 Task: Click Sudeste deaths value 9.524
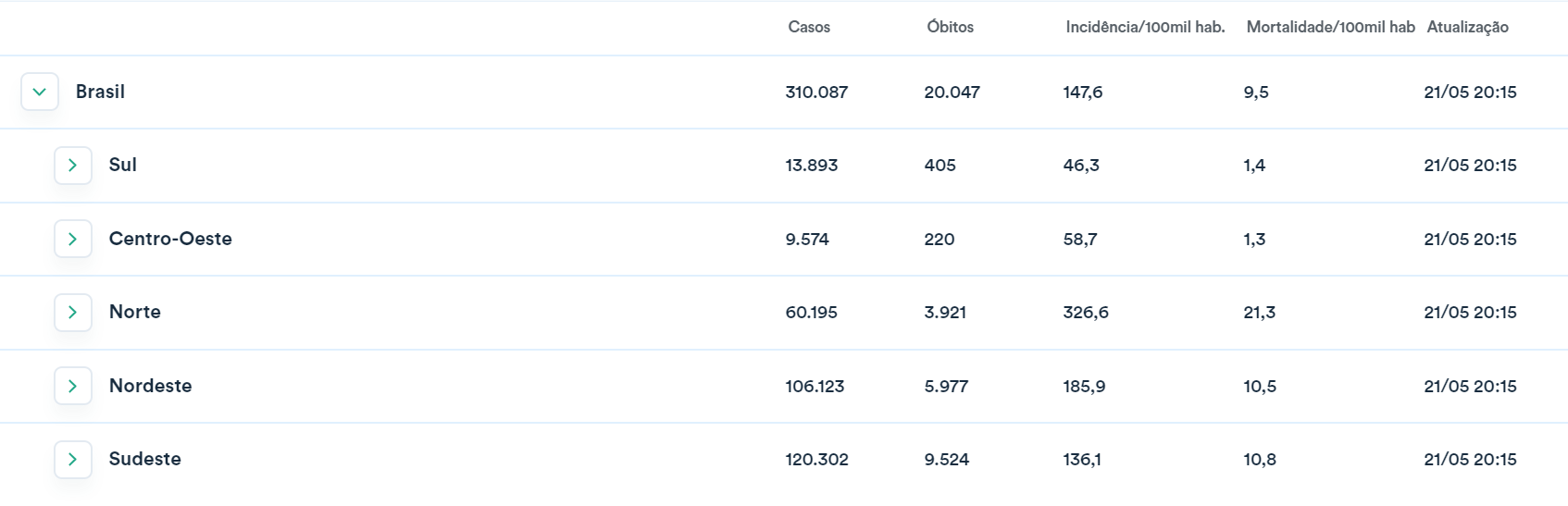click(946, 459)
